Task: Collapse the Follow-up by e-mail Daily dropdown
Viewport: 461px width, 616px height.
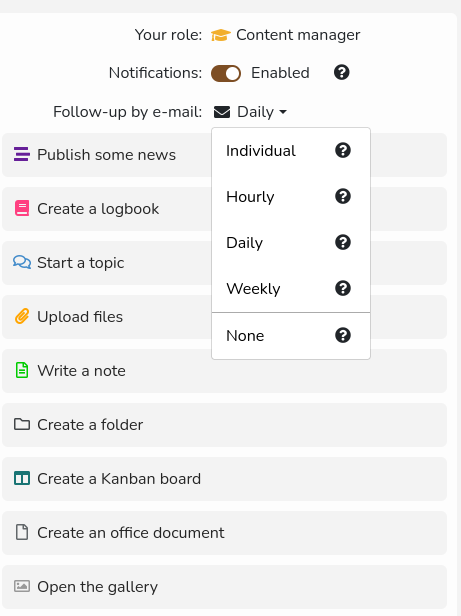Action: (x=262, y=112)
